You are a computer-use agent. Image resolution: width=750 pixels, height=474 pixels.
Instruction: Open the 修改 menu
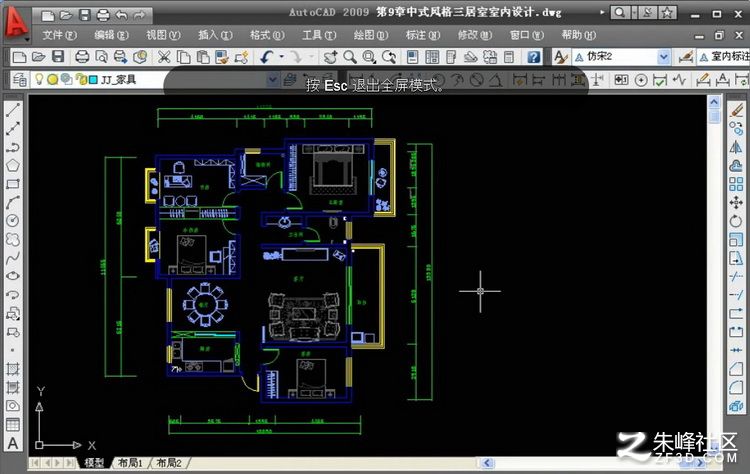pos(474,35)
